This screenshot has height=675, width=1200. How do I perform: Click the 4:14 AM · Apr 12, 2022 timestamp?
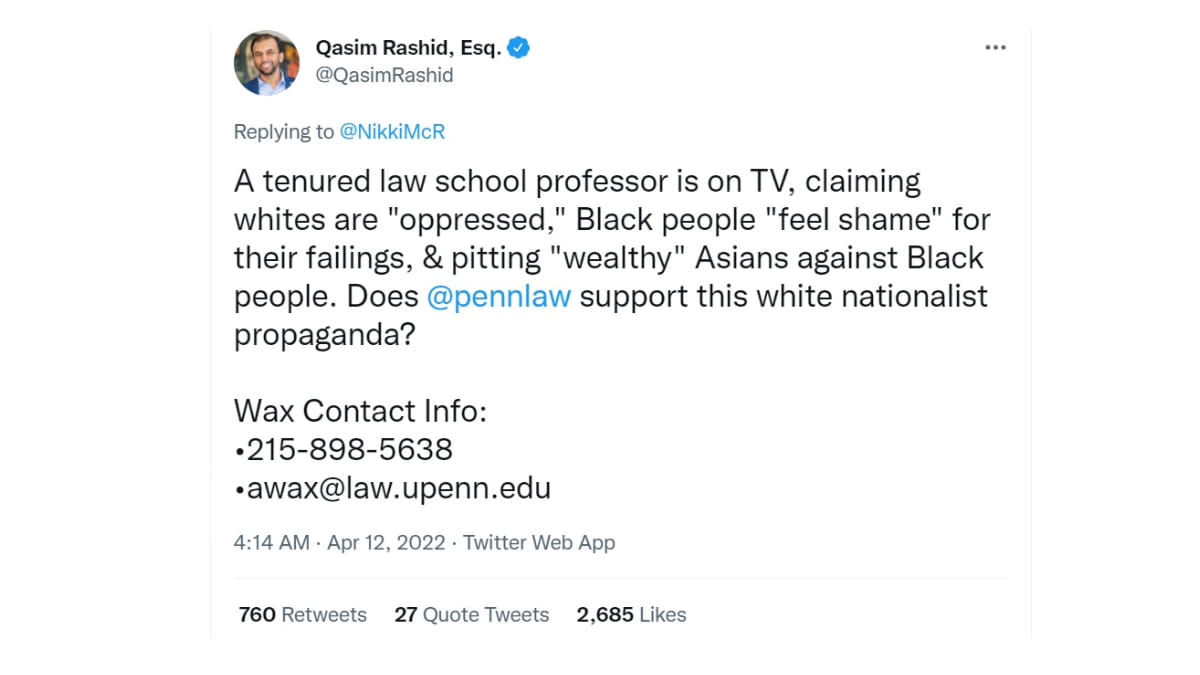[x=339, y=543]
